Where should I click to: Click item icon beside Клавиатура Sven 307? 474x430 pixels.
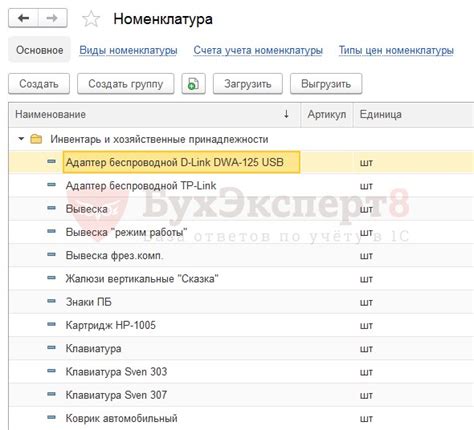51,394
